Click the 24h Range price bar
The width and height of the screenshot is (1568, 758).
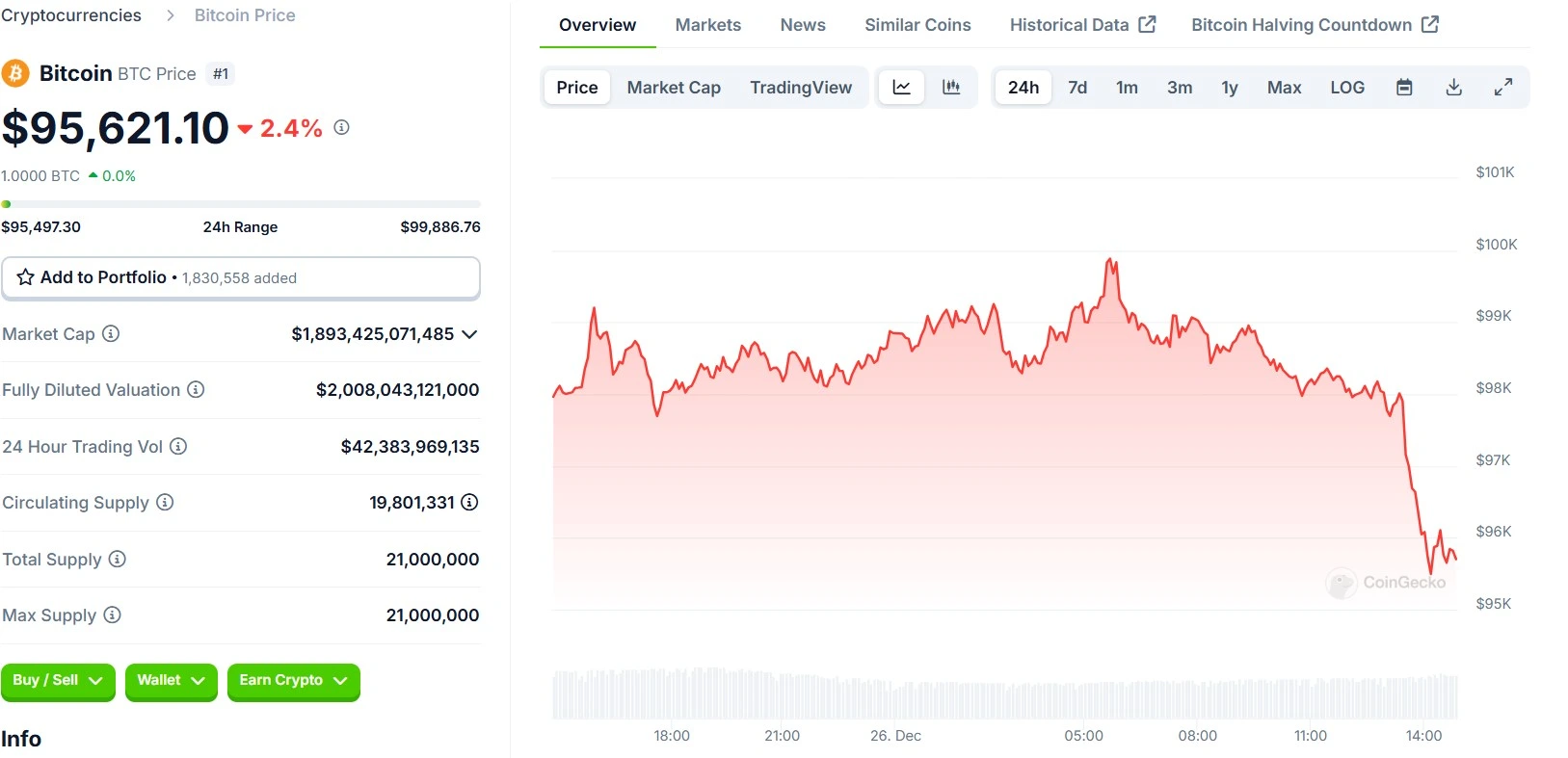pos(241,204)
